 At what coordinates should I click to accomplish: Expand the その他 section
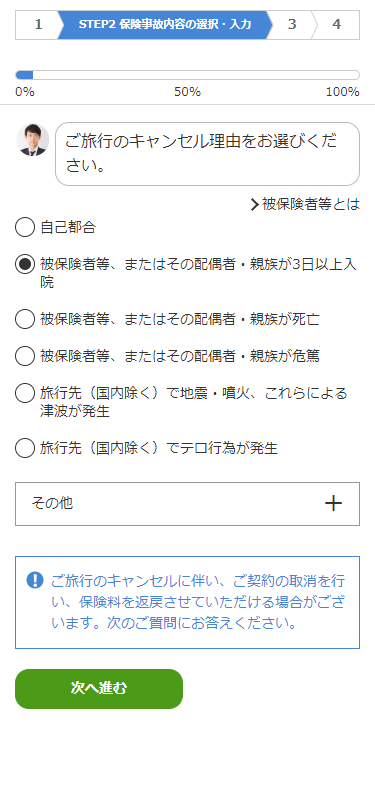click(187, 504)
